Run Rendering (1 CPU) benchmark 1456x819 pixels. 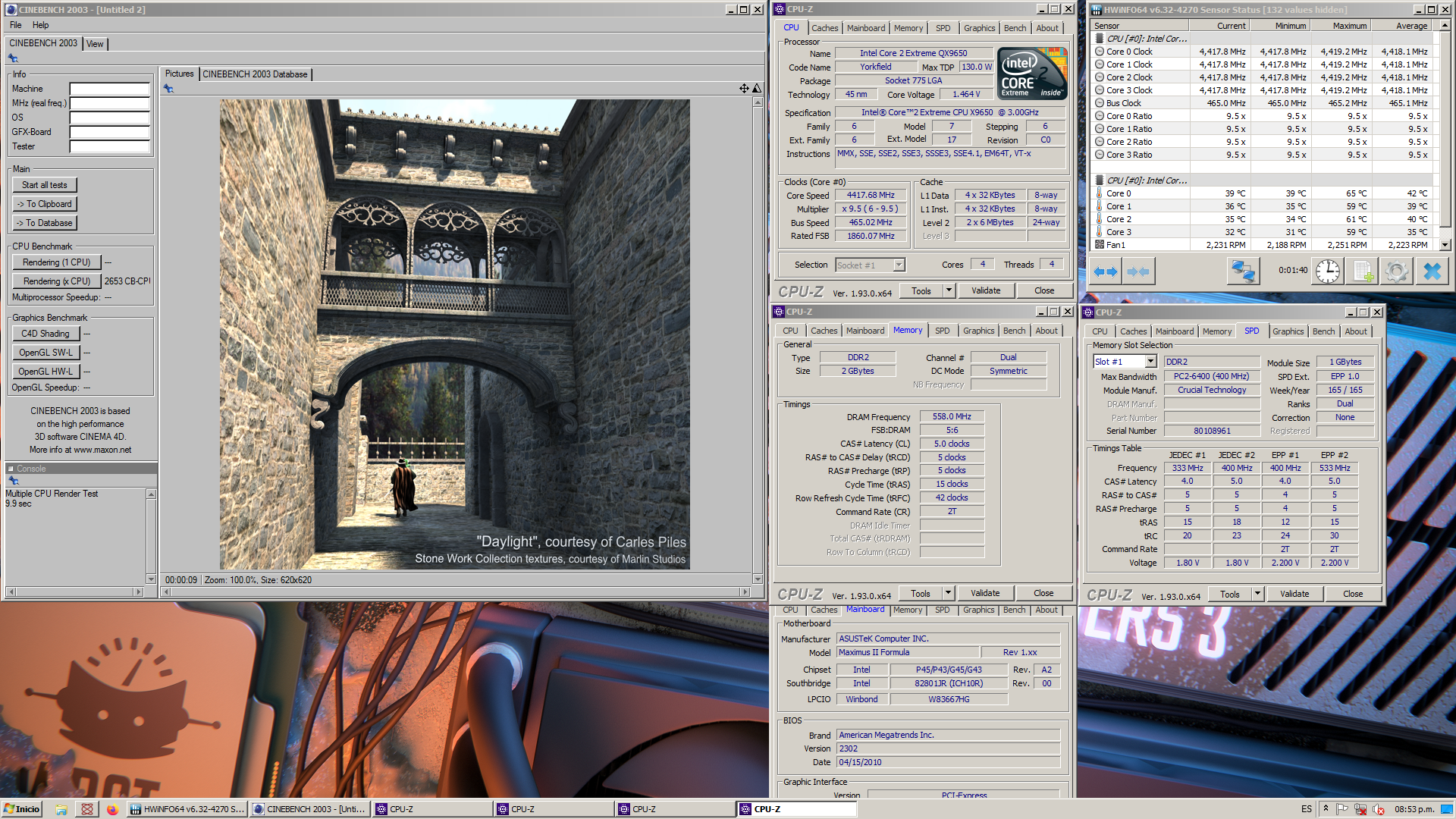(x=57, y=262)
